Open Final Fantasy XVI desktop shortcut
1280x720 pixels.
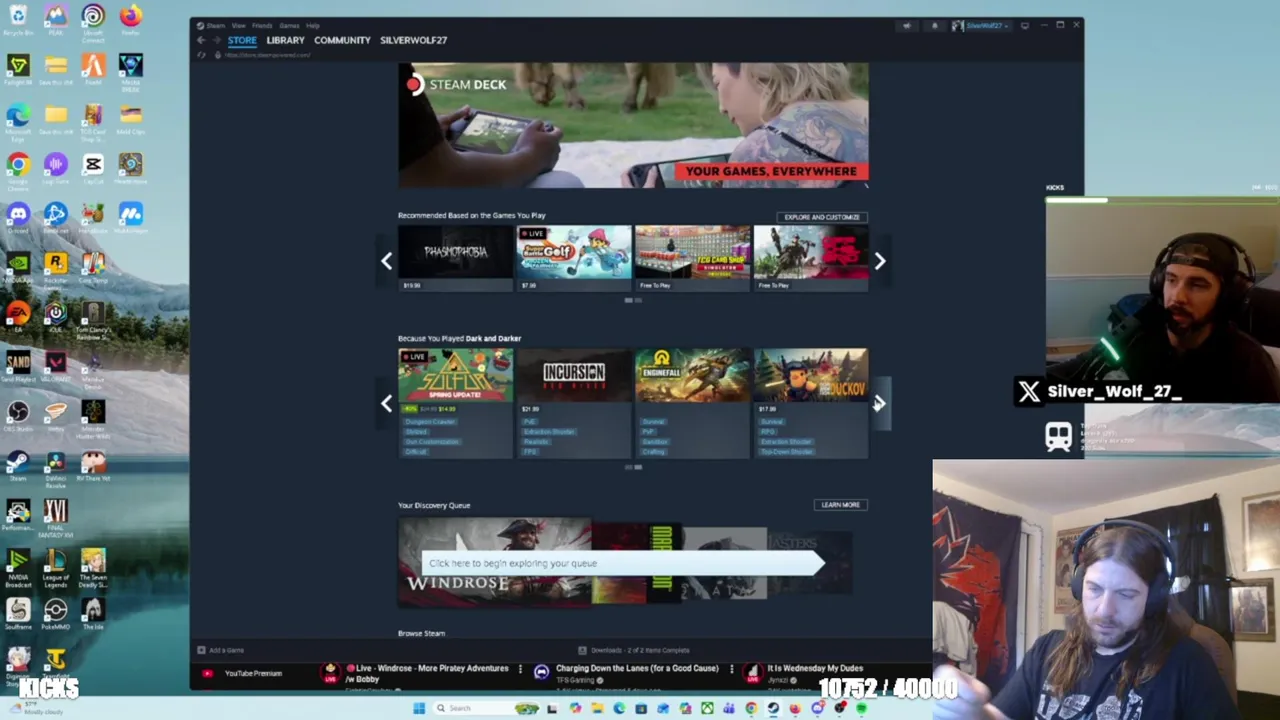click(56, 519)
